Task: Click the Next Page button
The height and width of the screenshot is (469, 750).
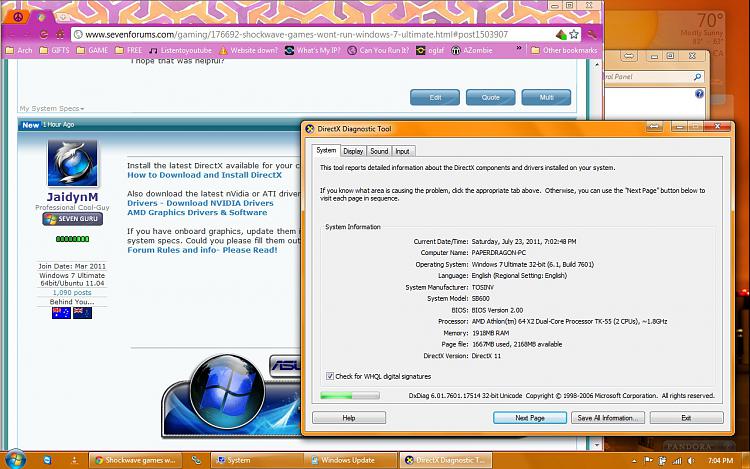Action: pyautogui.click(x=530, y=418)
